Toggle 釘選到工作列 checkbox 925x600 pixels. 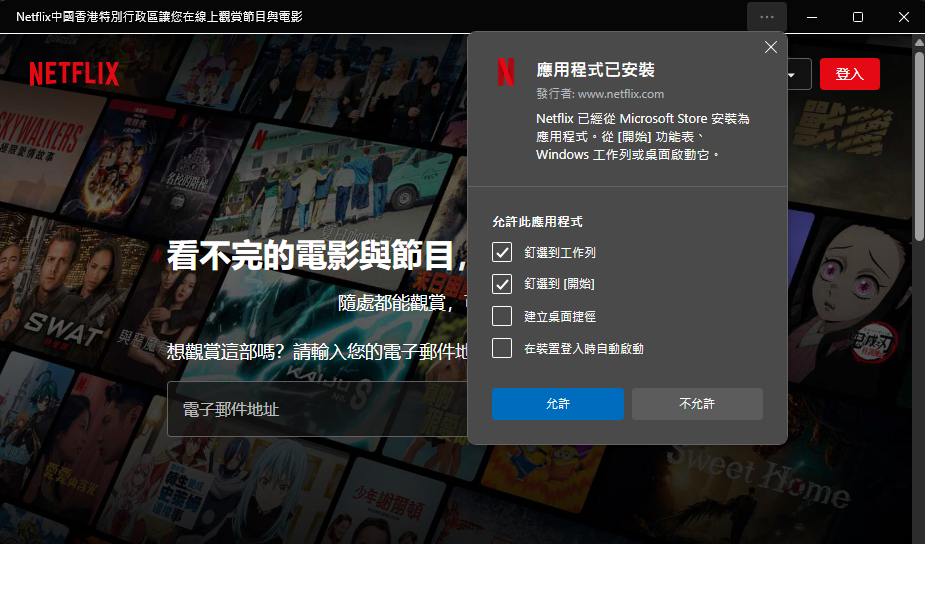tap(502, 253)
